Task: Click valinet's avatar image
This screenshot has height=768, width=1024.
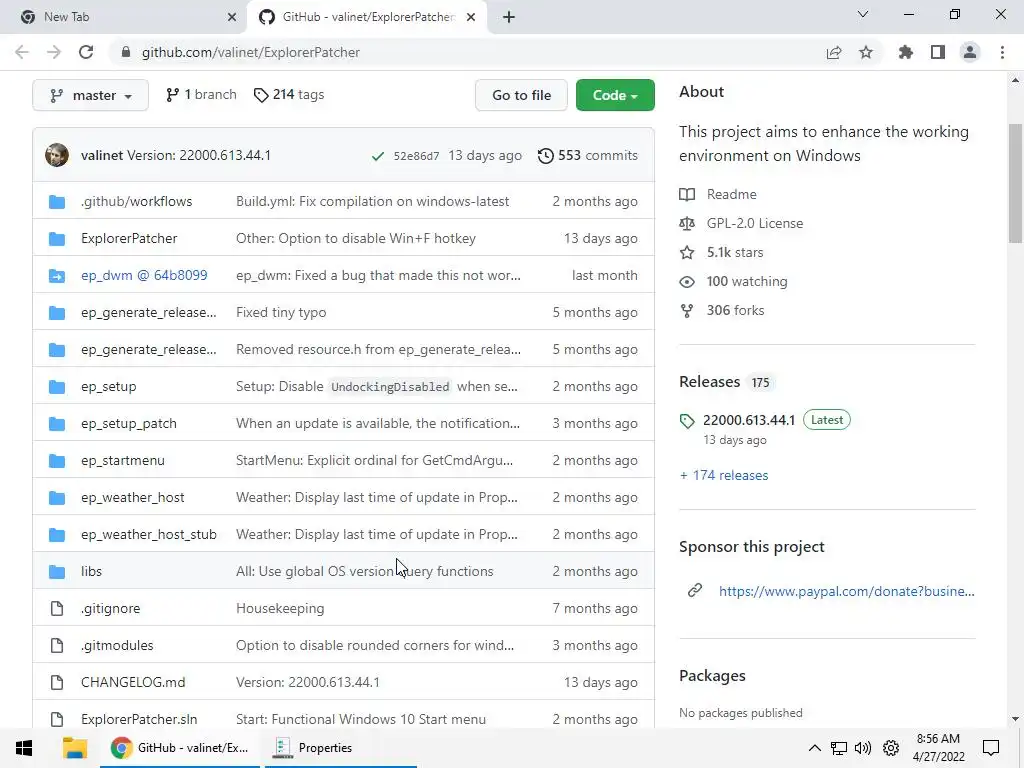Action: tap(57, 155)
